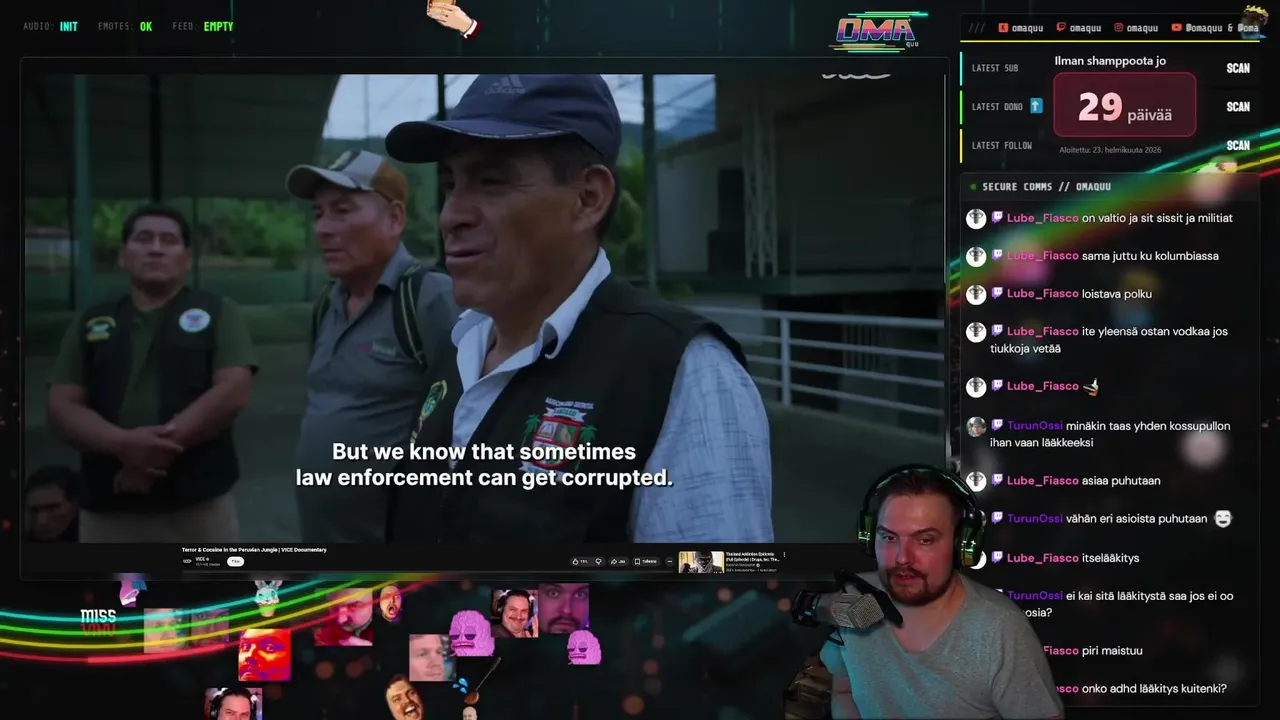
Task: Click the emoji in Lube_Fiasco's emoji-only message
Action: point(1093,386)
